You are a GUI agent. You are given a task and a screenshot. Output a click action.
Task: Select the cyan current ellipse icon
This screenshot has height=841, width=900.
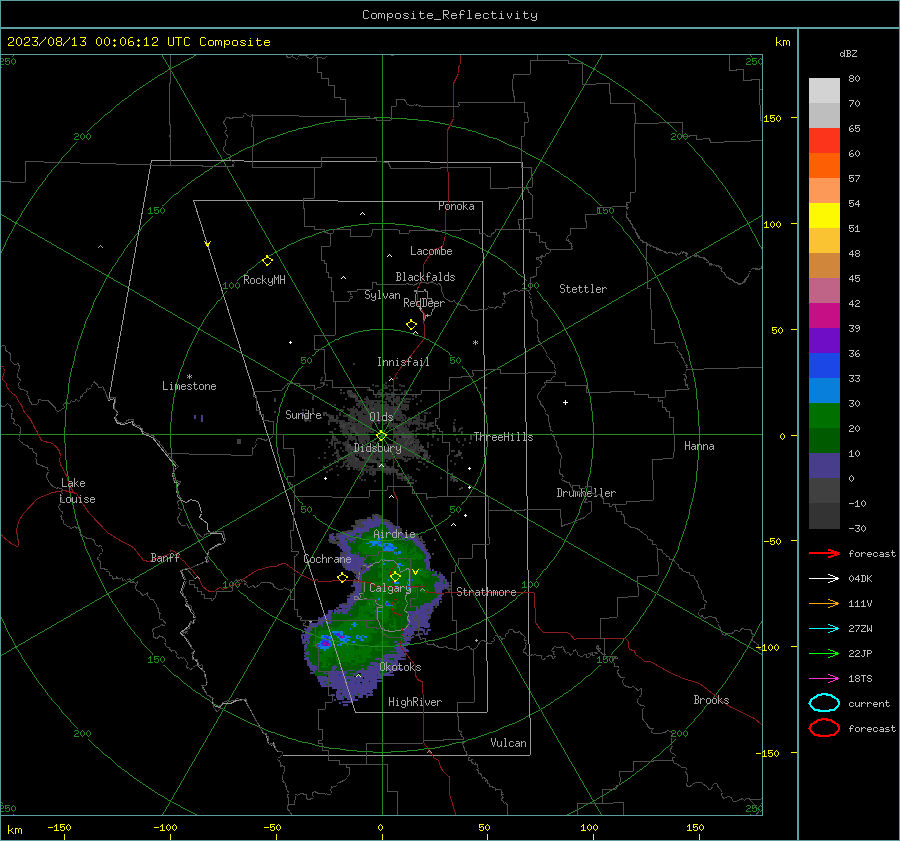click(824, 703)
